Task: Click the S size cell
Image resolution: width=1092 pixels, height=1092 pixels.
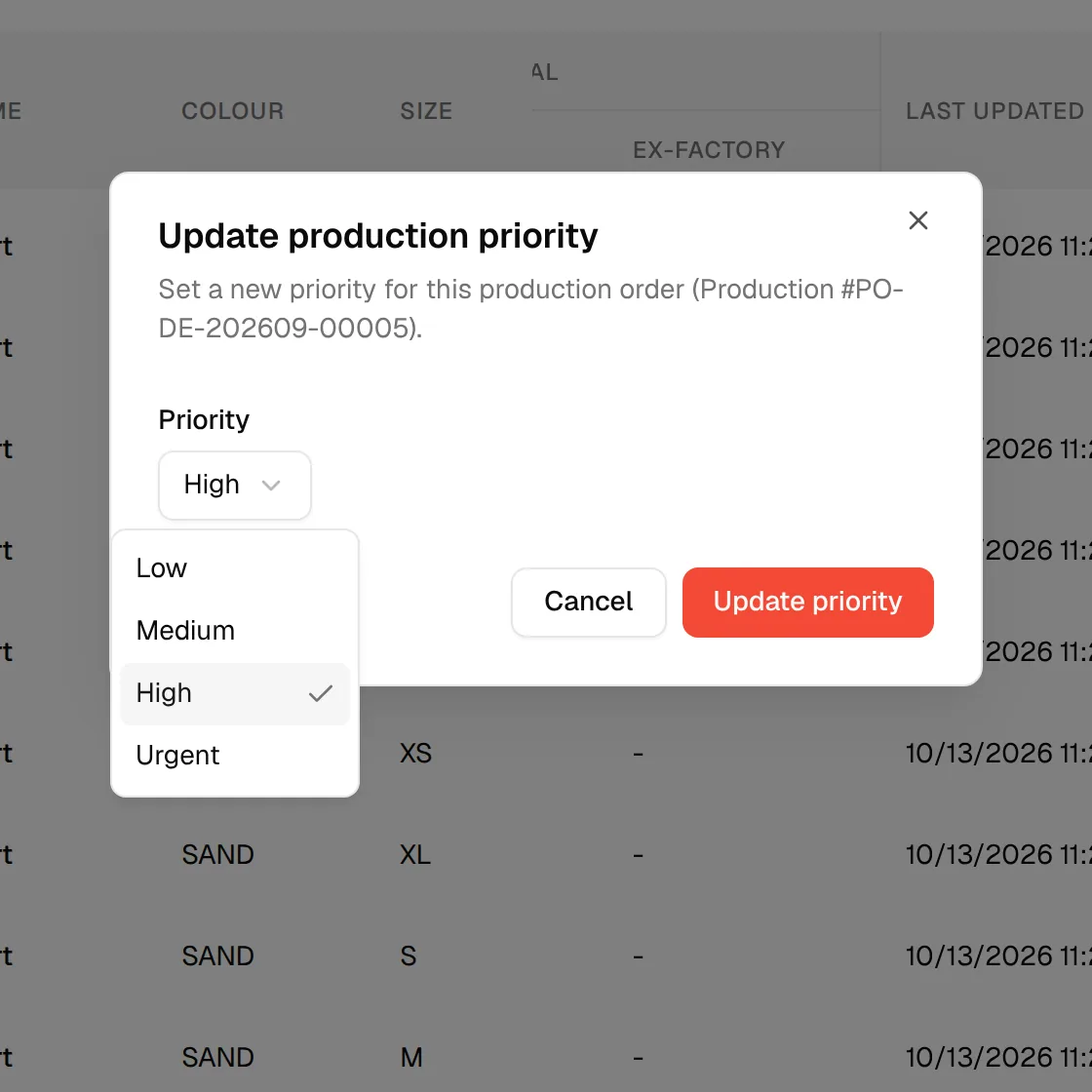Action: click(409, 956)
